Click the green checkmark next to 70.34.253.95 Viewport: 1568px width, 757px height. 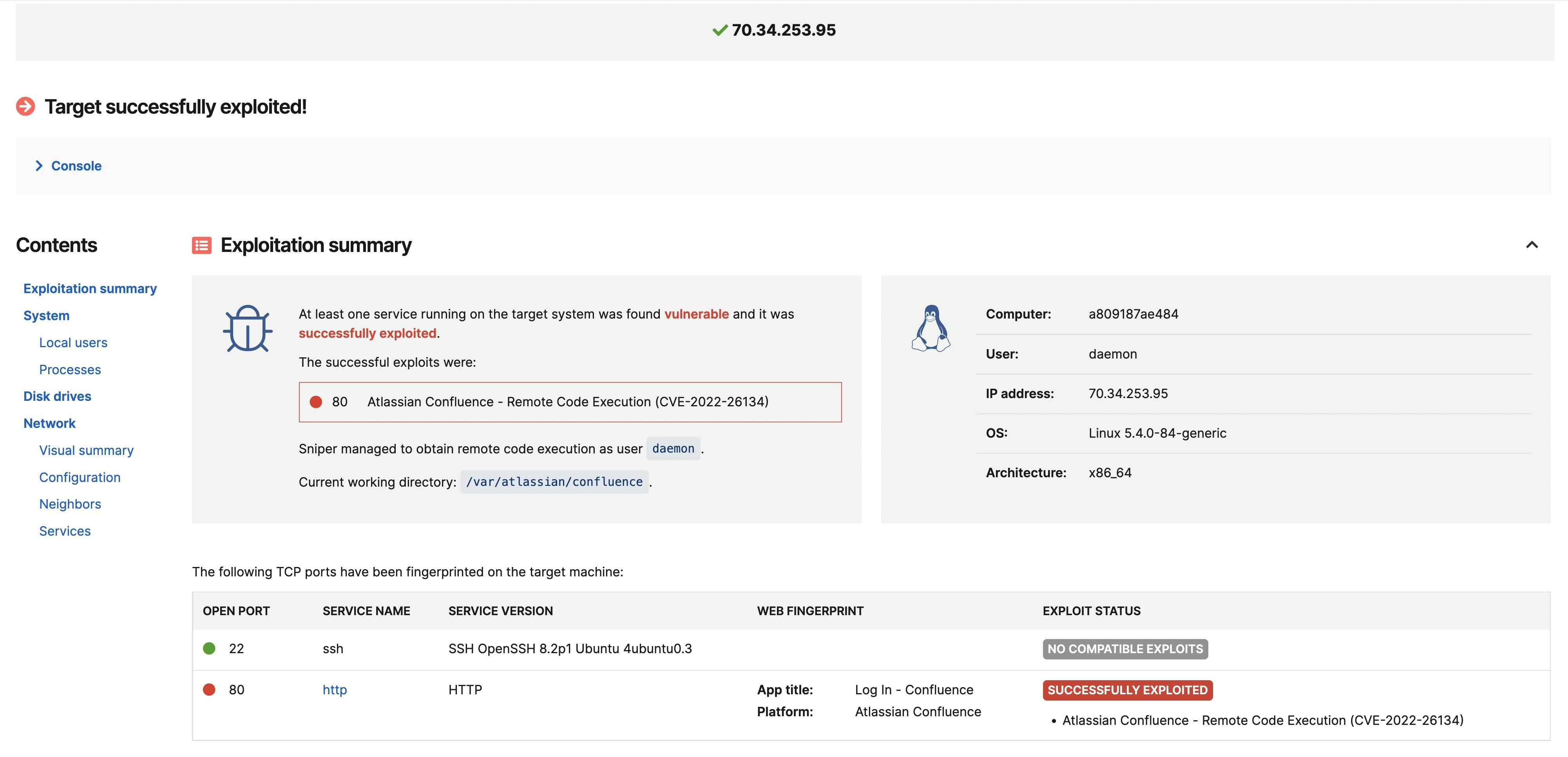(x=720, y=30)
